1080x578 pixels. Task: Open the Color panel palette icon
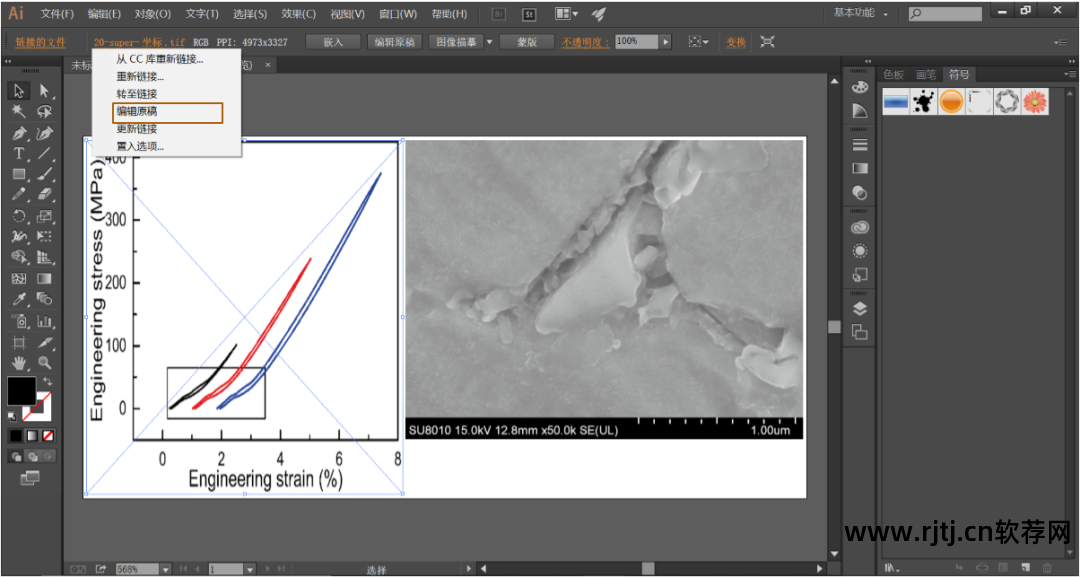coord(859,87)
